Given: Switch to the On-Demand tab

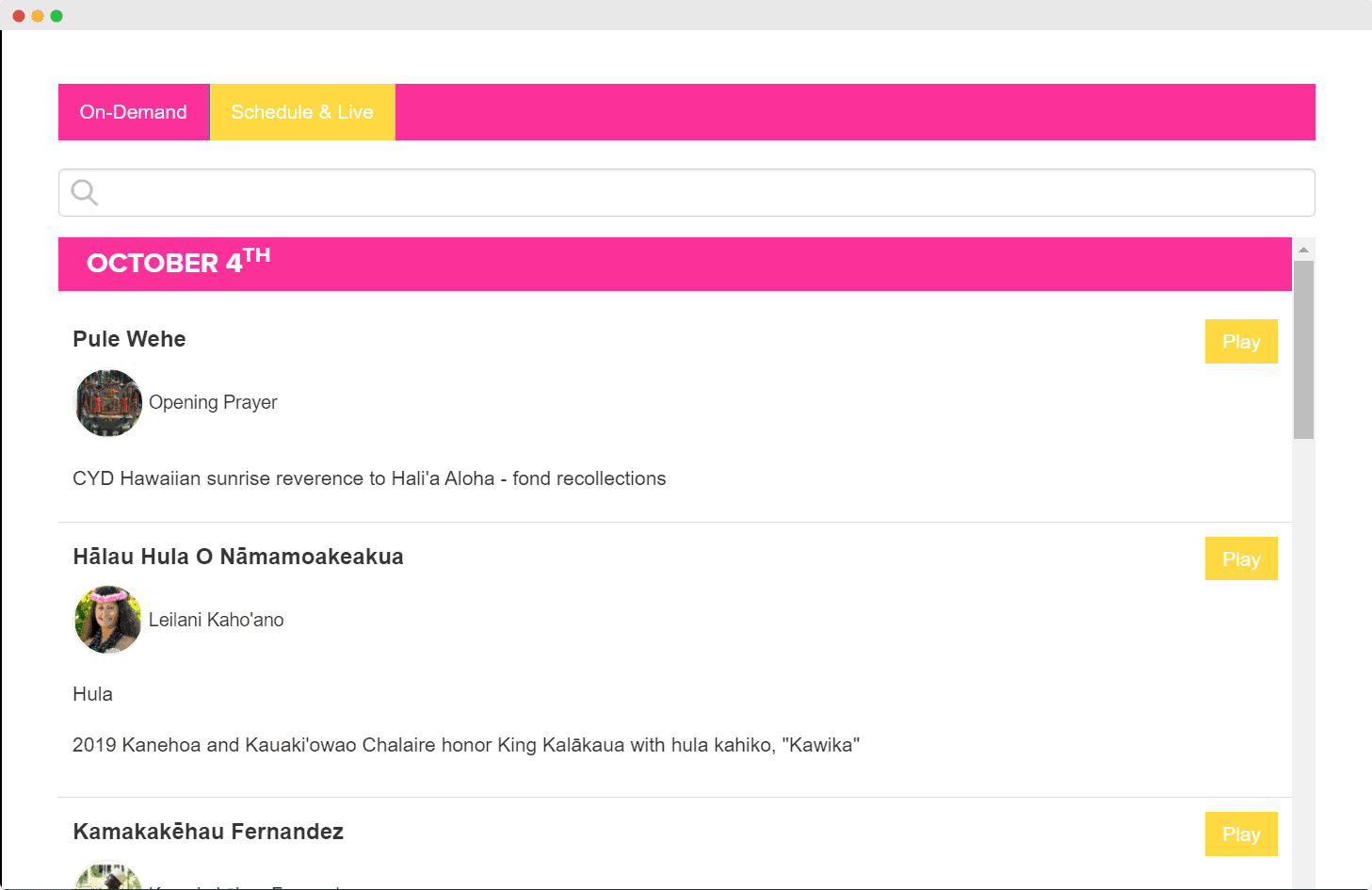Looking at the screenshot, I should [134, 111].
